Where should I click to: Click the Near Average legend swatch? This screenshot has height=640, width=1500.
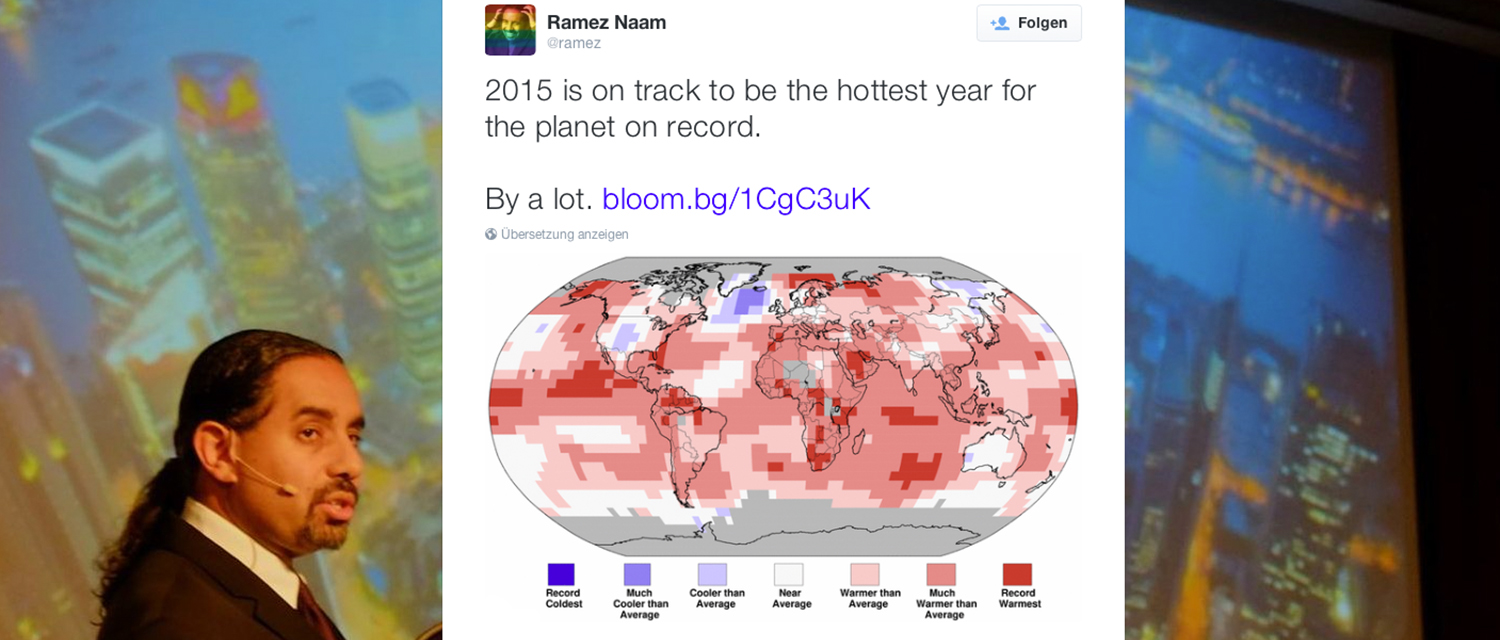pyautogui.click(x=789, y=574)
